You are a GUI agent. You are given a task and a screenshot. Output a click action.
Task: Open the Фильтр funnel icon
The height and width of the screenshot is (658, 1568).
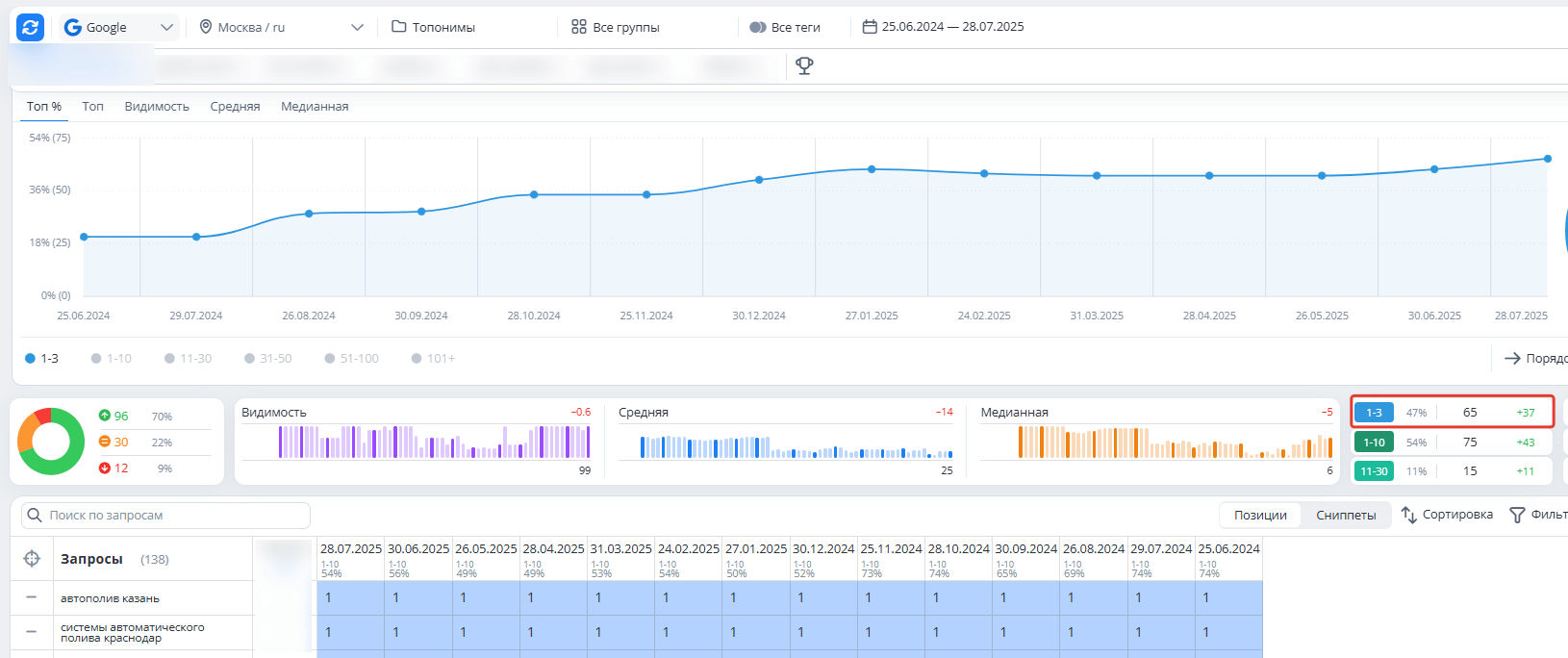point(1517,516)
